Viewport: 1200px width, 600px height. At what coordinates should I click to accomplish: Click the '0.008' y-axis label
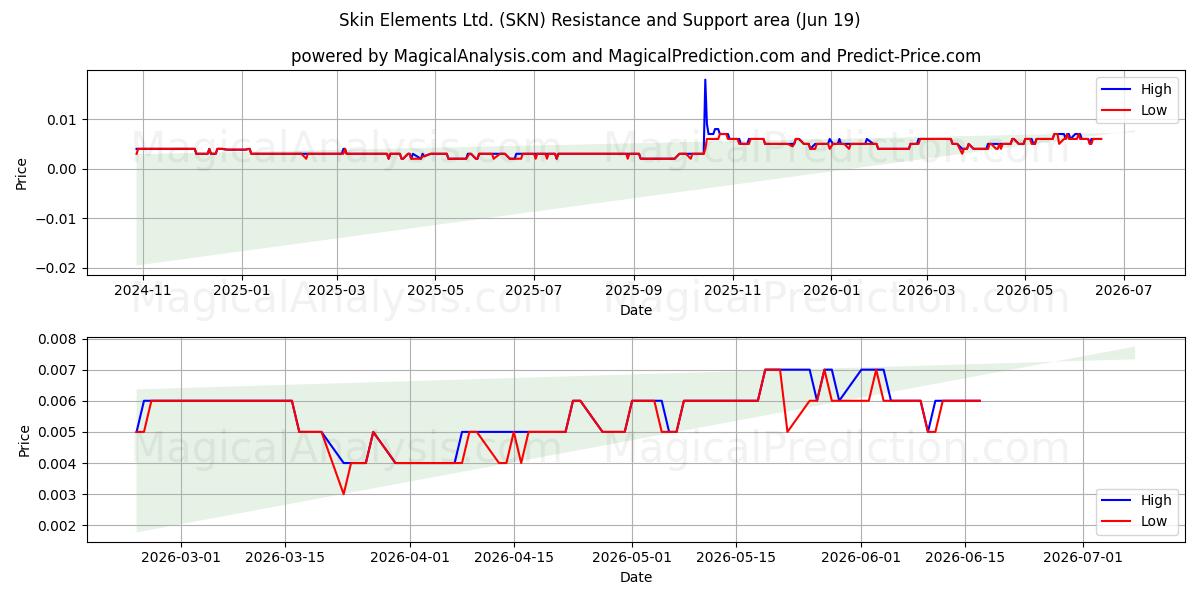(x=59, y=339)
